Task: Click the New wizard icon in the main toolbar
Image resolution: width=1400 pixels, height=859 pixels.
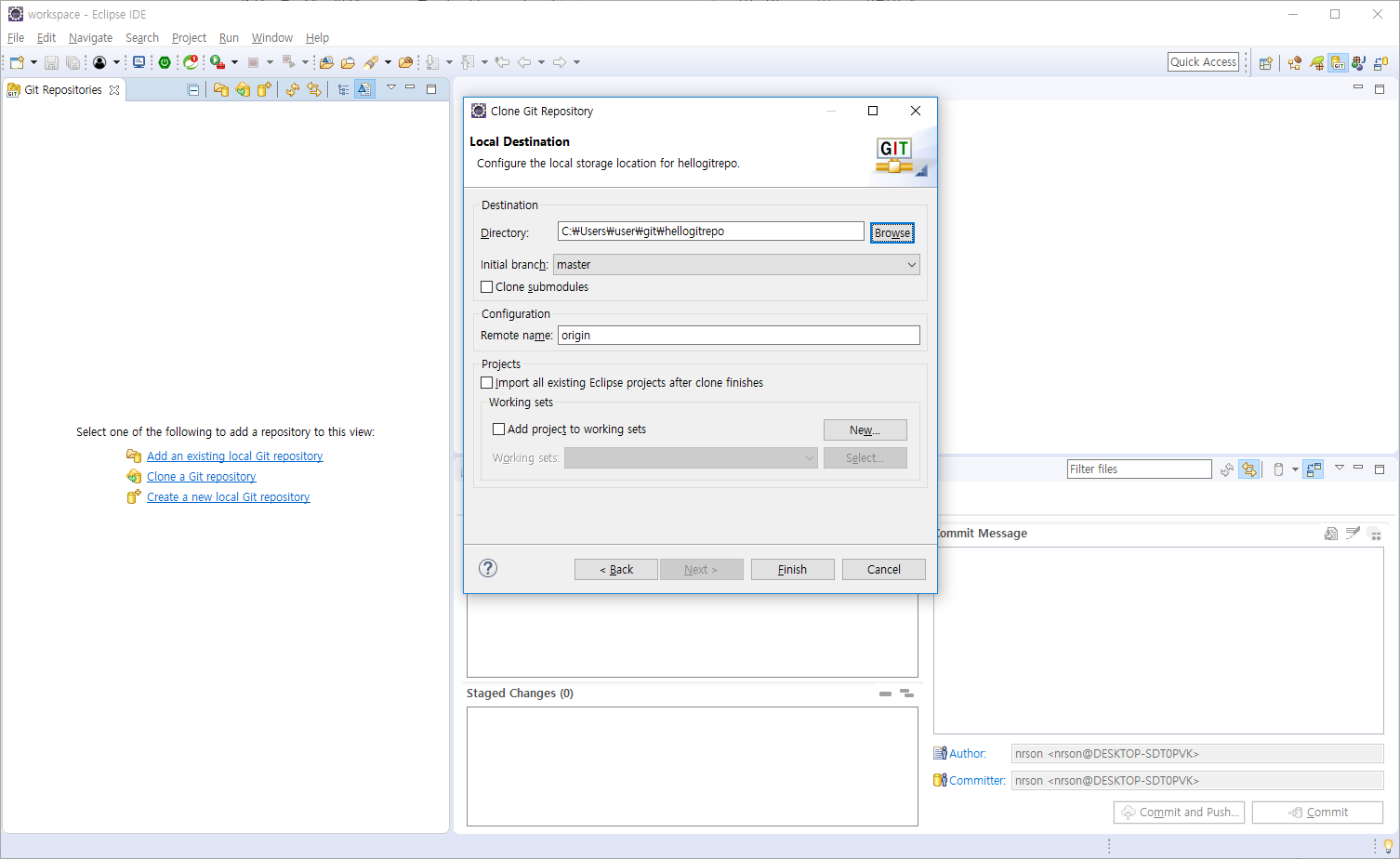Action: (17, 62)
